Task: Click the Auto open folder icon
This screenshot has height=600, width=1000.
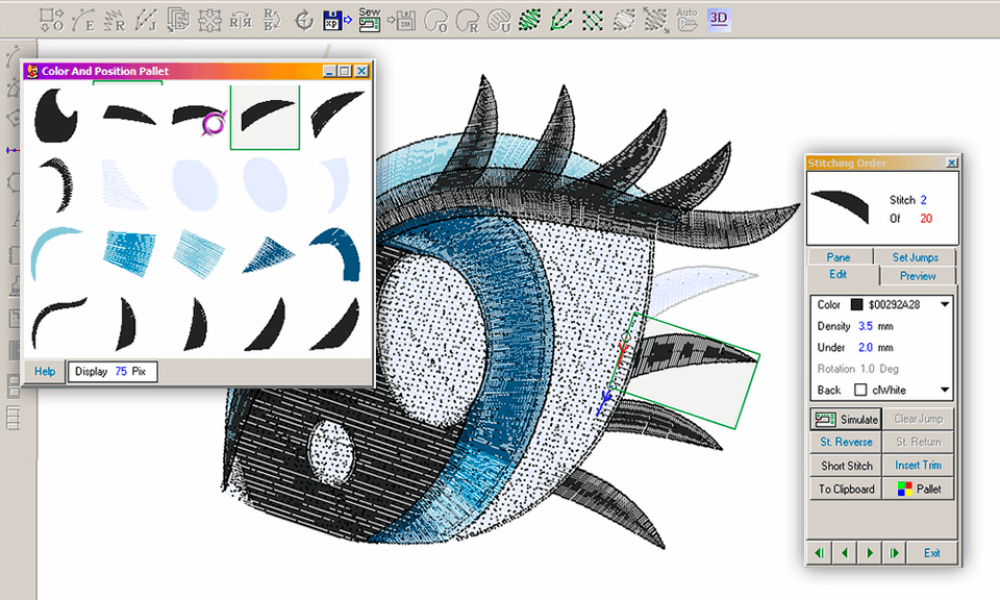Action: (x=687, y=20)
